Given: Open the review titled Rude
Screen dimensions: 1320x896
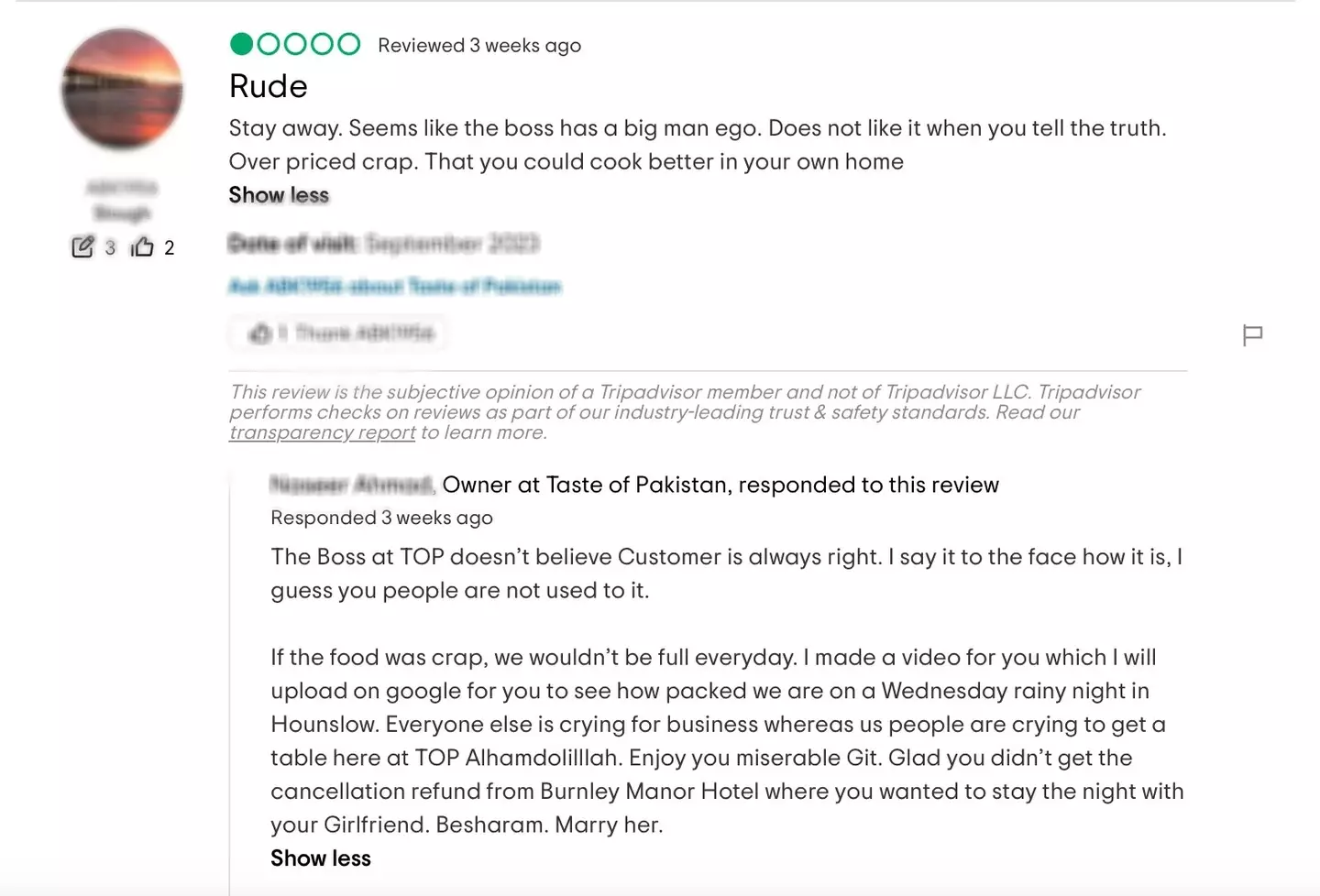Looking at the screenshot, I should pos(269,86).
